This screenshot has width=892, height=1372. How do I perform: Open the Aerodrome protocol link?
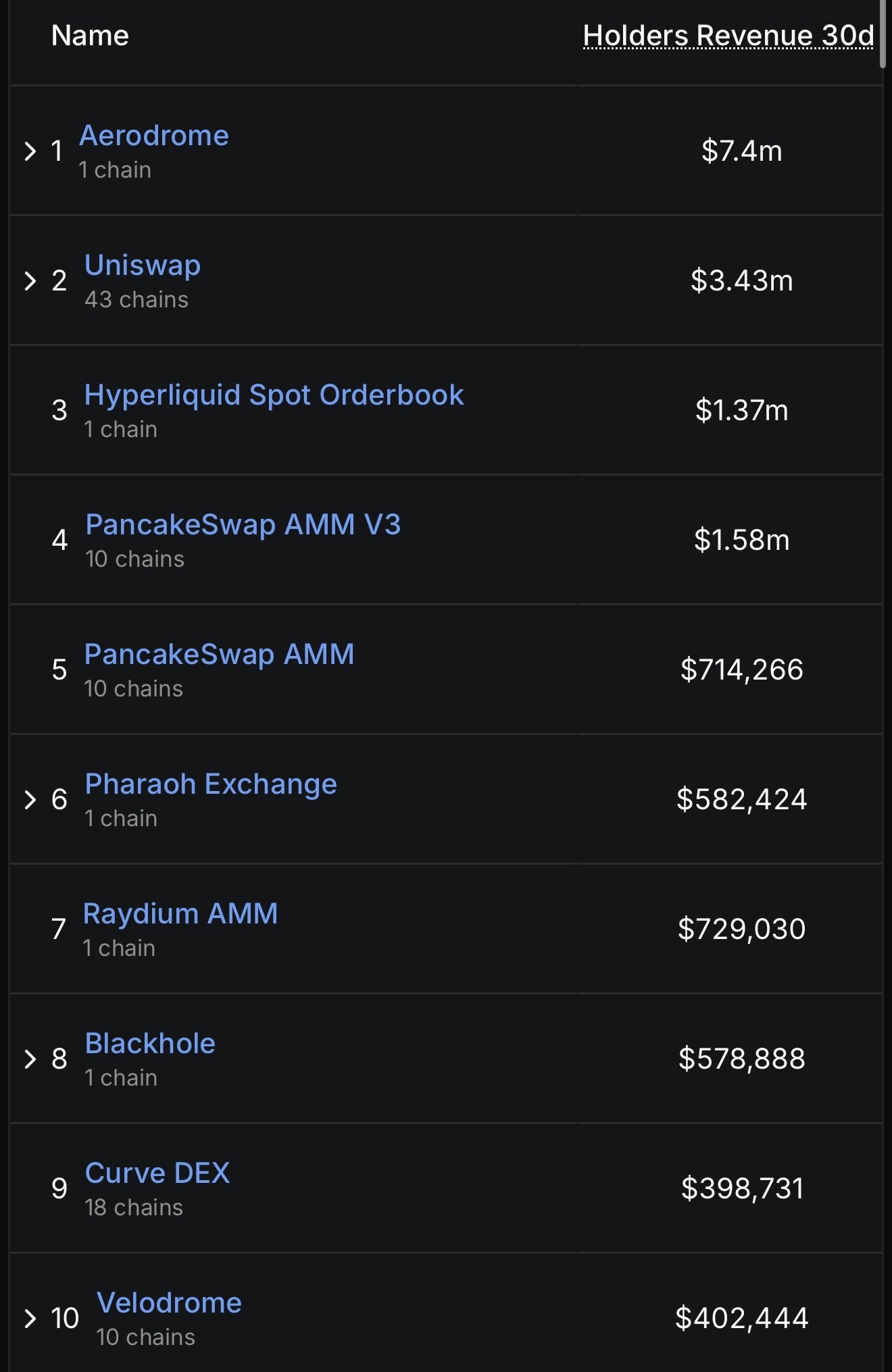click(x=154, y=136)
